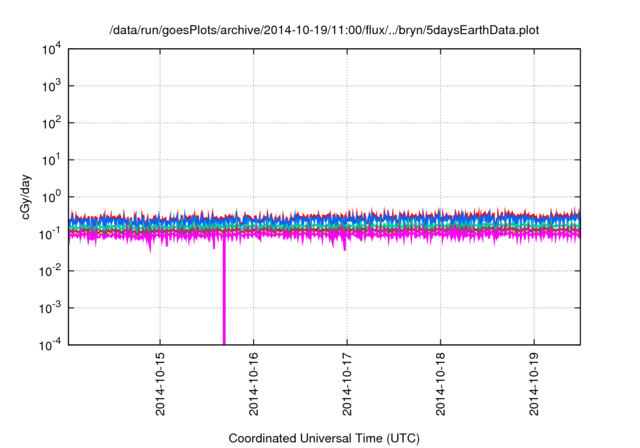This screenshot has height=448, width=640.
Task: Click the x-axis date label 2014-10-15
Action: [x=160, y=384]
